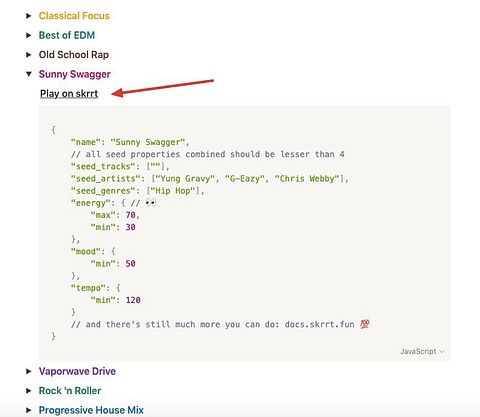Click the Progressive House Mix title text
Screen dimensions: 480x417
click(x=91, y=410)
